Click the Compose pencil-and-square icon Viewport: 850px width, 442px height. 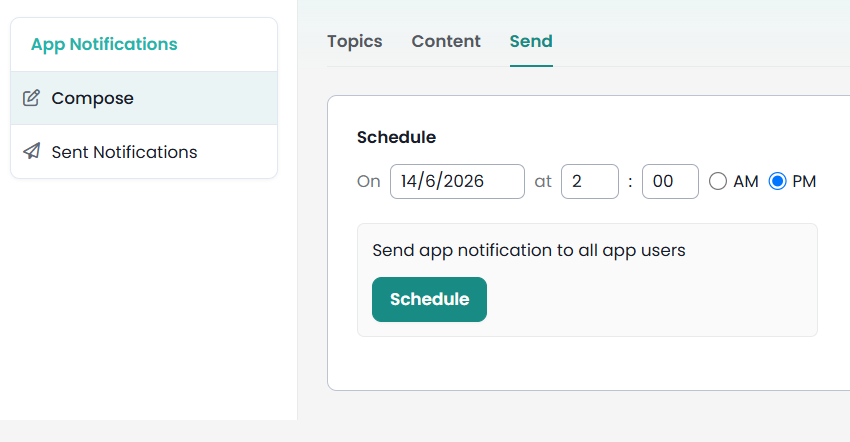tap(31, 98)
